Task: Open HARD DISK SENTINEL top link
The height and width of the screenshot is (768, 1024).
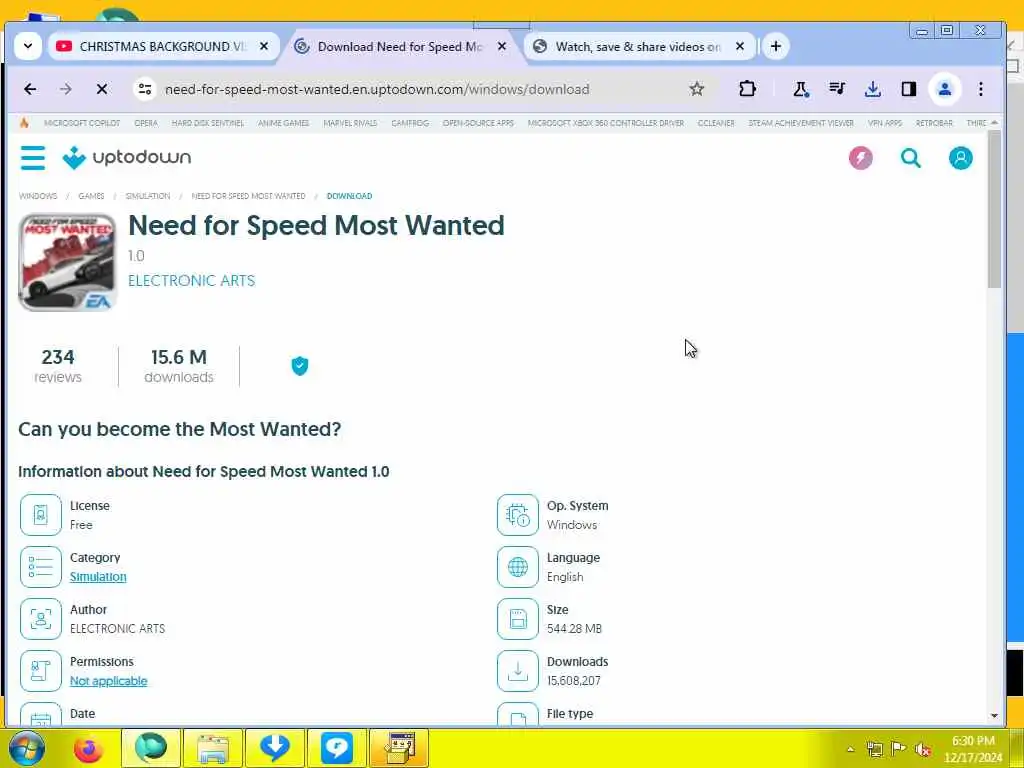Action: pyautogui.click(x=208, y=123)
